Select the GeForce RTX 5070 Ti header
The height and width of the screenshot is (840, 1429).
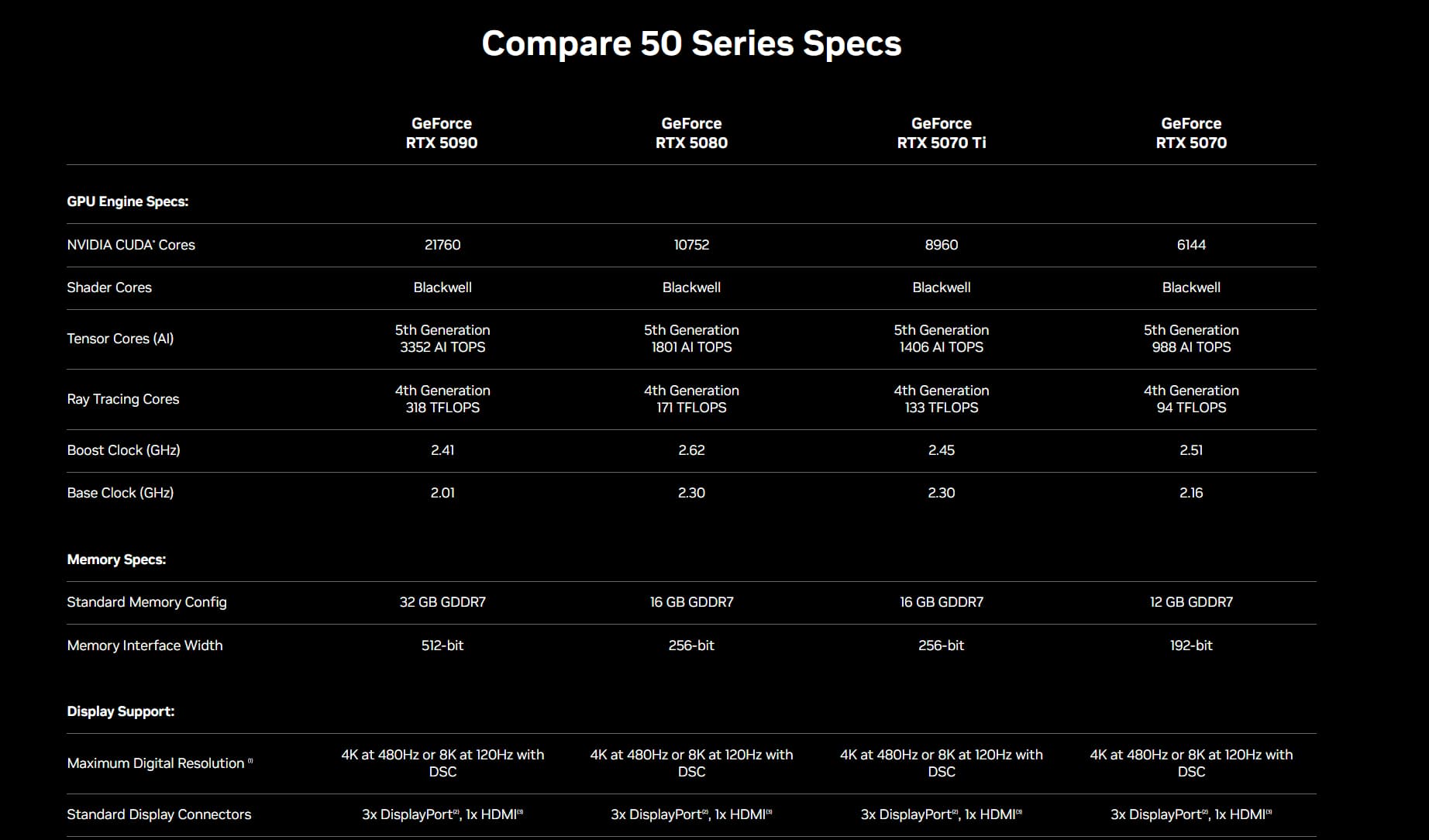(941, 133)
